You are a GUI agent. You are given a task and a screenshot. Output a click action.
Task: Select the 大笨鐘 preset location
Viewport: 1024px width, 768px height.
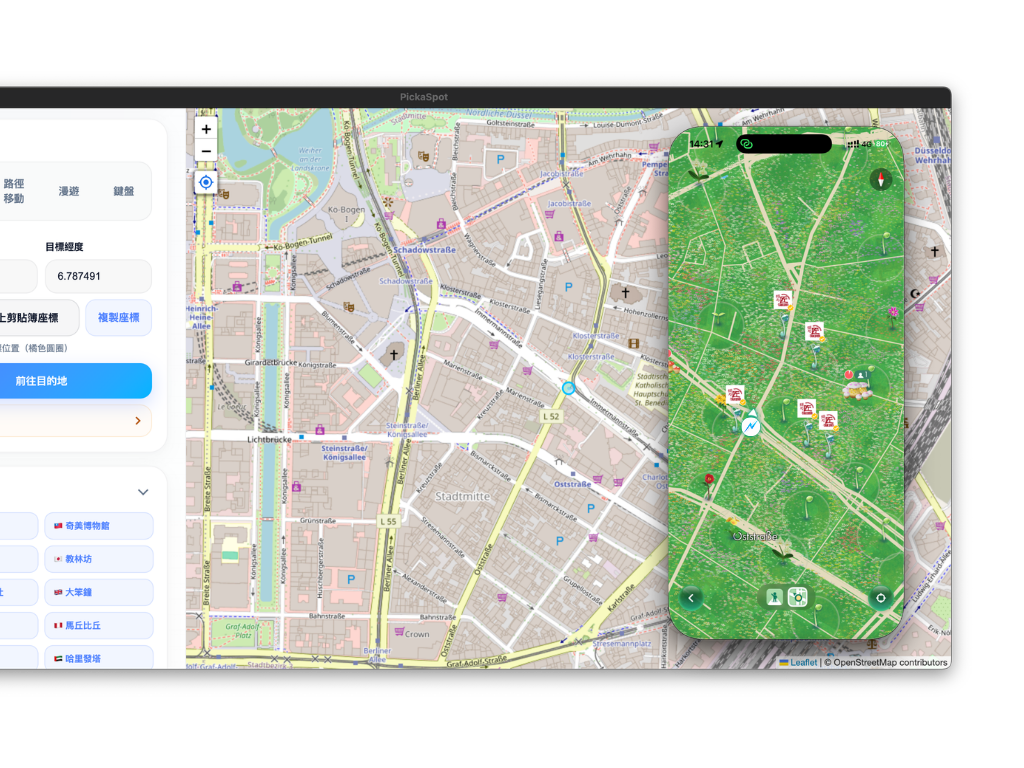click(99, 592)
